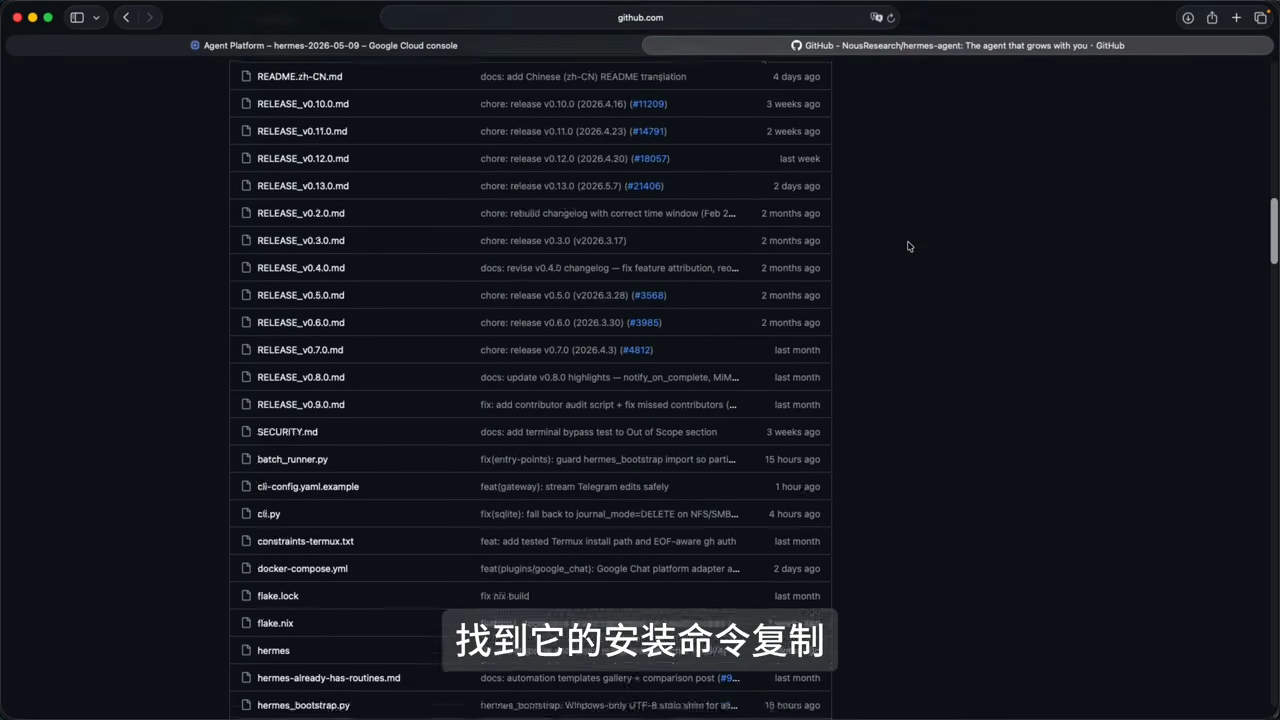Screen dimensions: 1280x720
Task: Open RELEASE_v0.5.0.md file
Action: point(301,295)
